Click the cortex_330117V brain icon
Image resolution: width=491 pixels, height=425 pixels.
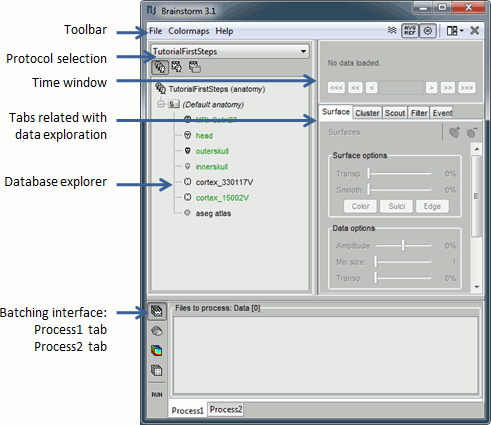point(188,182)
